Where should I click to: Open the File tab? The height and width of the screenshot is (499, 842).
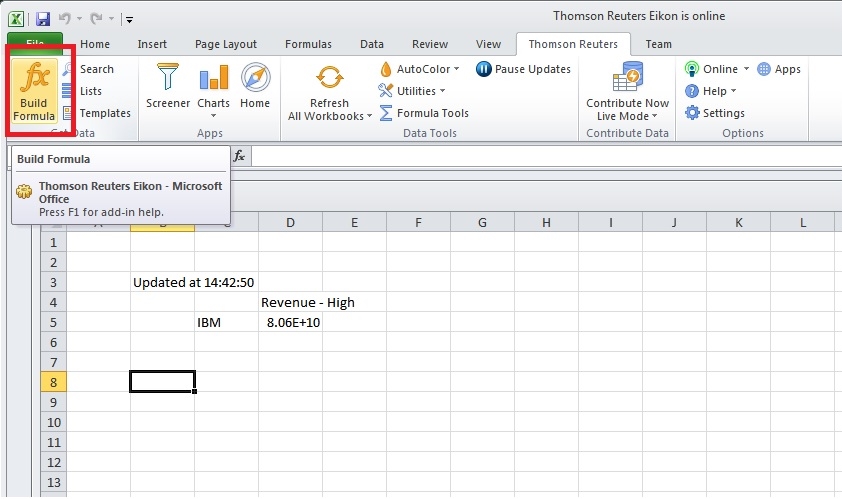[35, 44]
